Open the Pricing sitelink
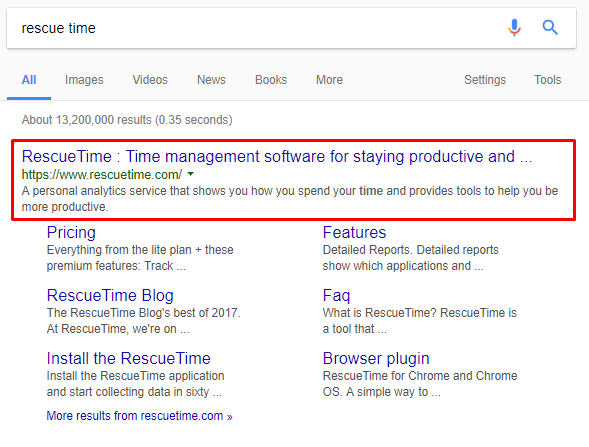Image resolution: width=589 pixels, height=447 pixels. (x=71, y=233)
